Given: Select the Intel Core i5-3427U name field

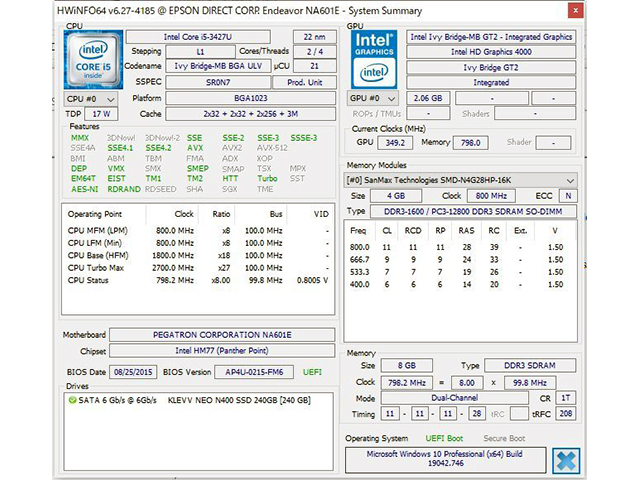Looking at the screenshot, I should [x=198, y=37].
